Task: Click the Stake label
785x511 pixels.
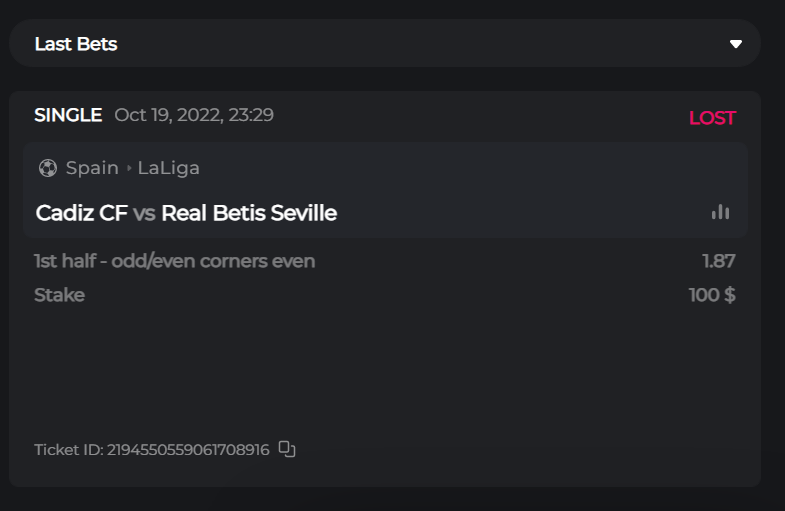Action: (x=59, y=295)
